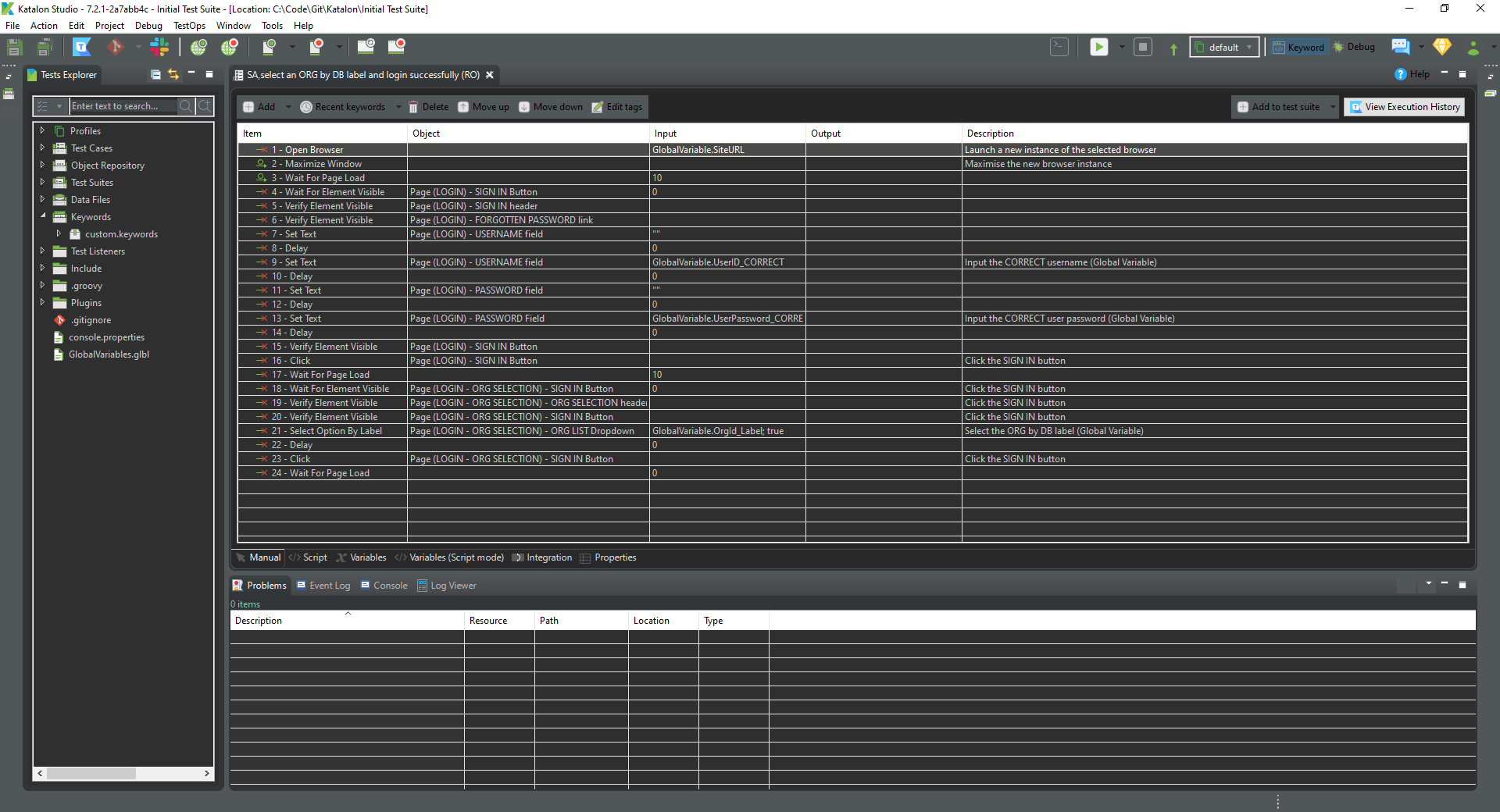Toggle Link with Editor in Tests Explorer
This screenshot has height=812, width=1500.
pyautogui.click(x=173, y=75)
